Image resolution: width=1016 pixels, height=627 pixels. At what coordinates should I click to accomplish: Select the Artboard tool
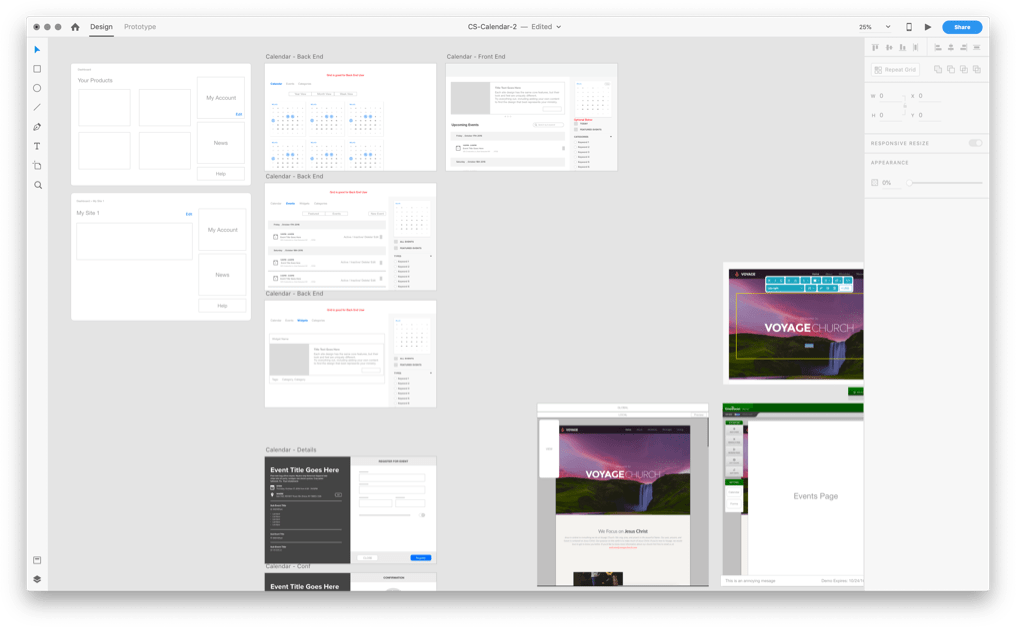(38, 166)
